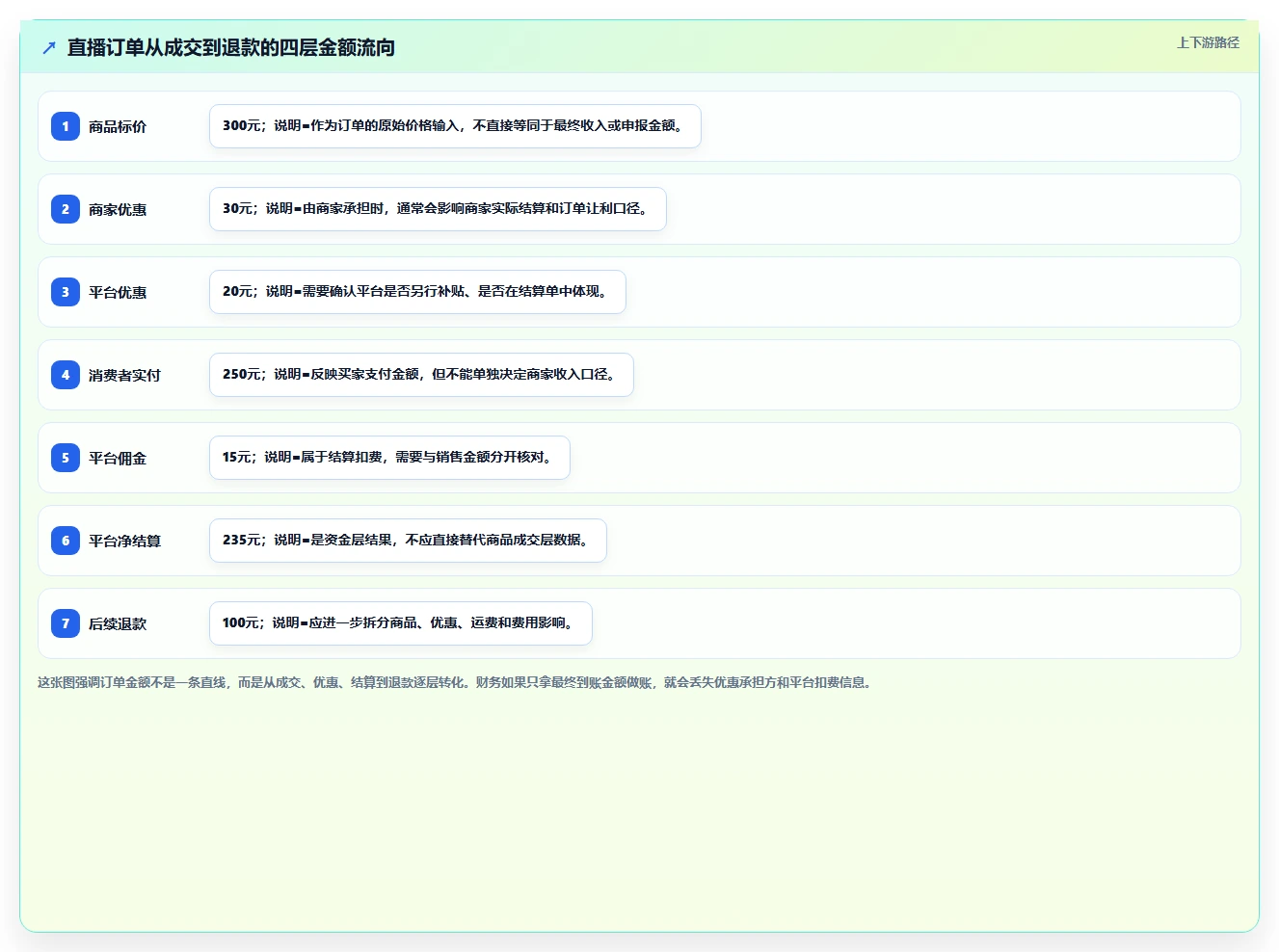Open the 20元 平台补贴 description box
This screenshot has height=952, width=1279.
[417, 292]
